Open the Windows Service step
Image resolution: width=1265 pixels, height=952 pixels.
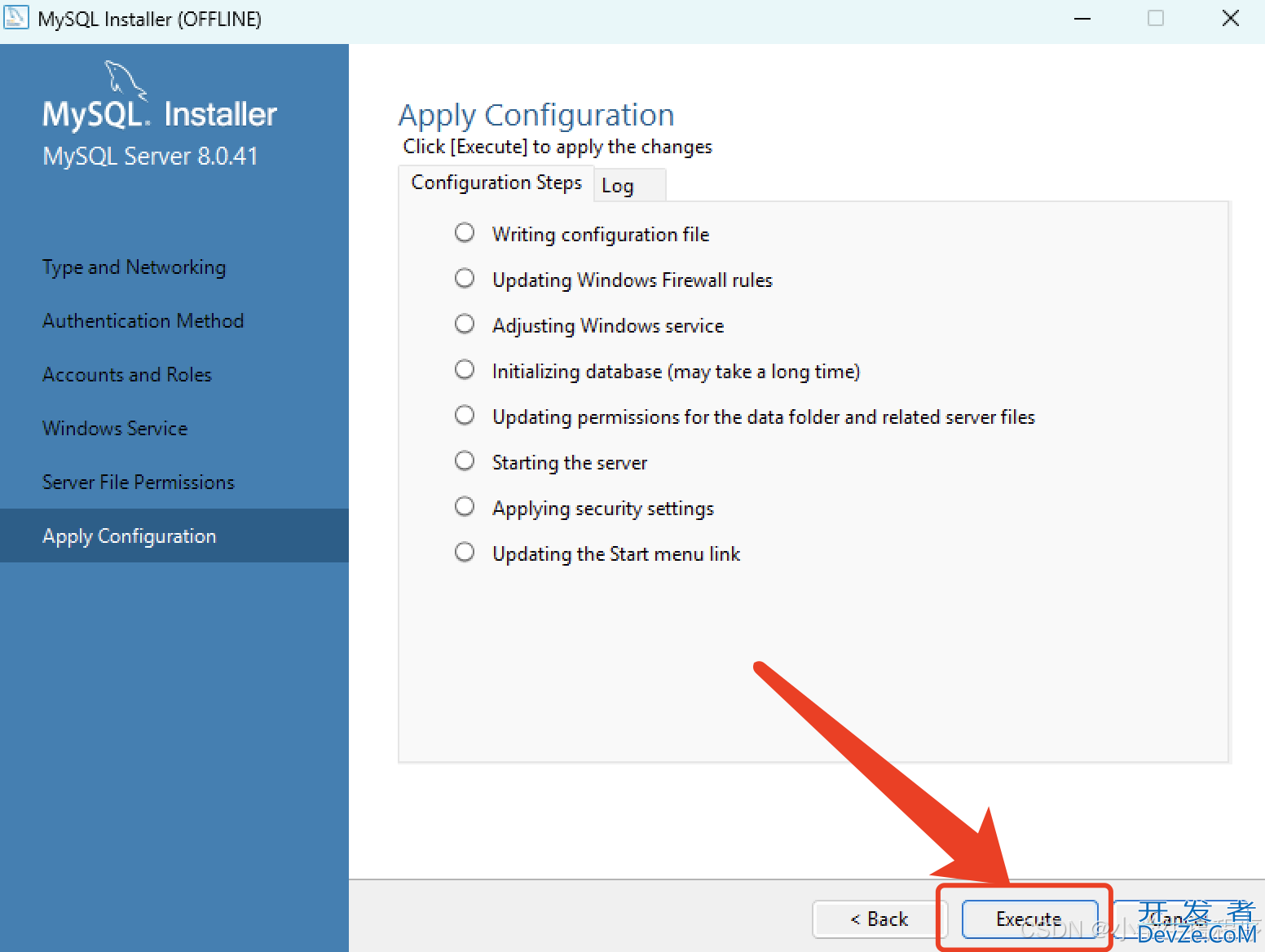115,429
